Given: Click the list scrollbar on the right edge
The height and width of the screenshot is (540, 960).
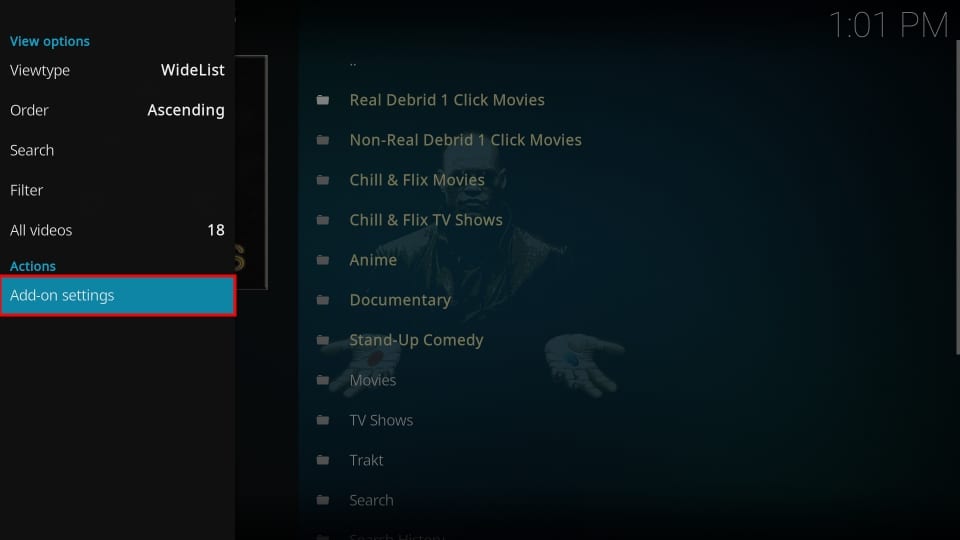Looking at the screenshot, I should [x=958, y=197].
